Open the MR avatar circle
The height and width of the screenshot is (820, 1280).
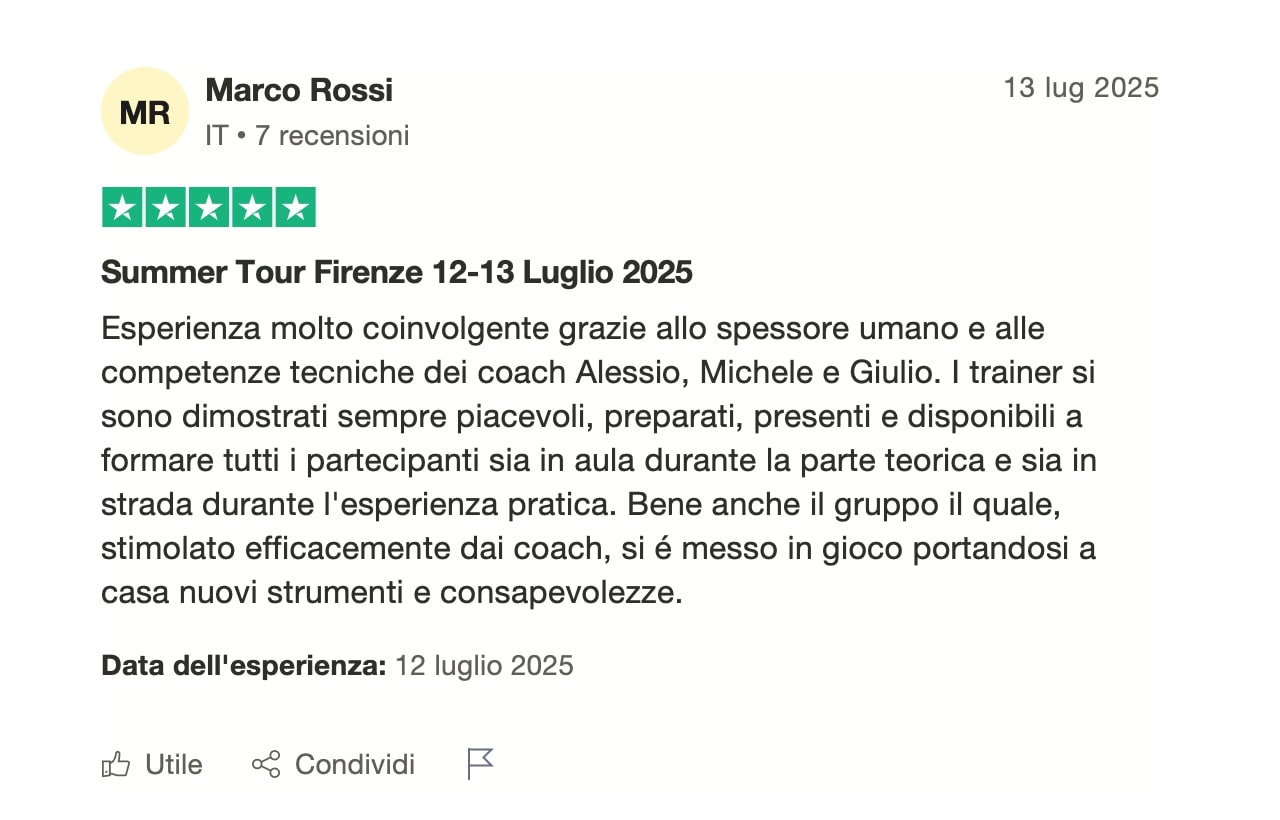tap(145, 112)
